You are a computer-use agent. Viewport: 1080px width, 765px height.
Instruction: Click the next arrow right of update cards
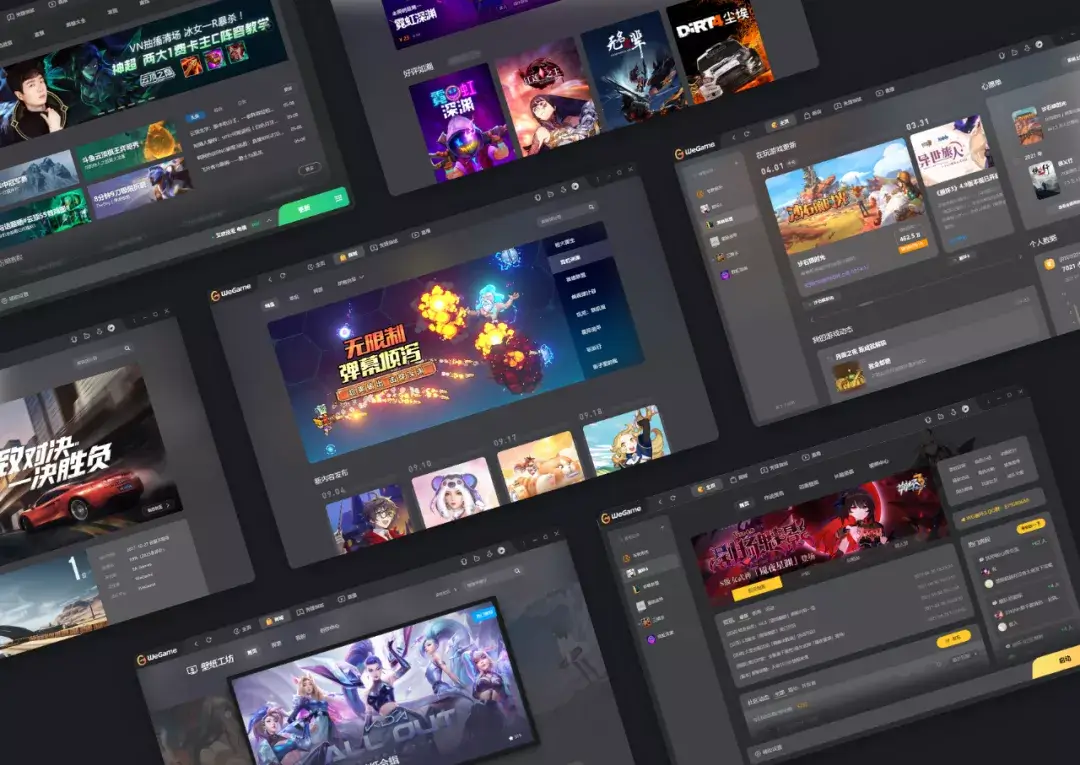tap(1019, 257)
